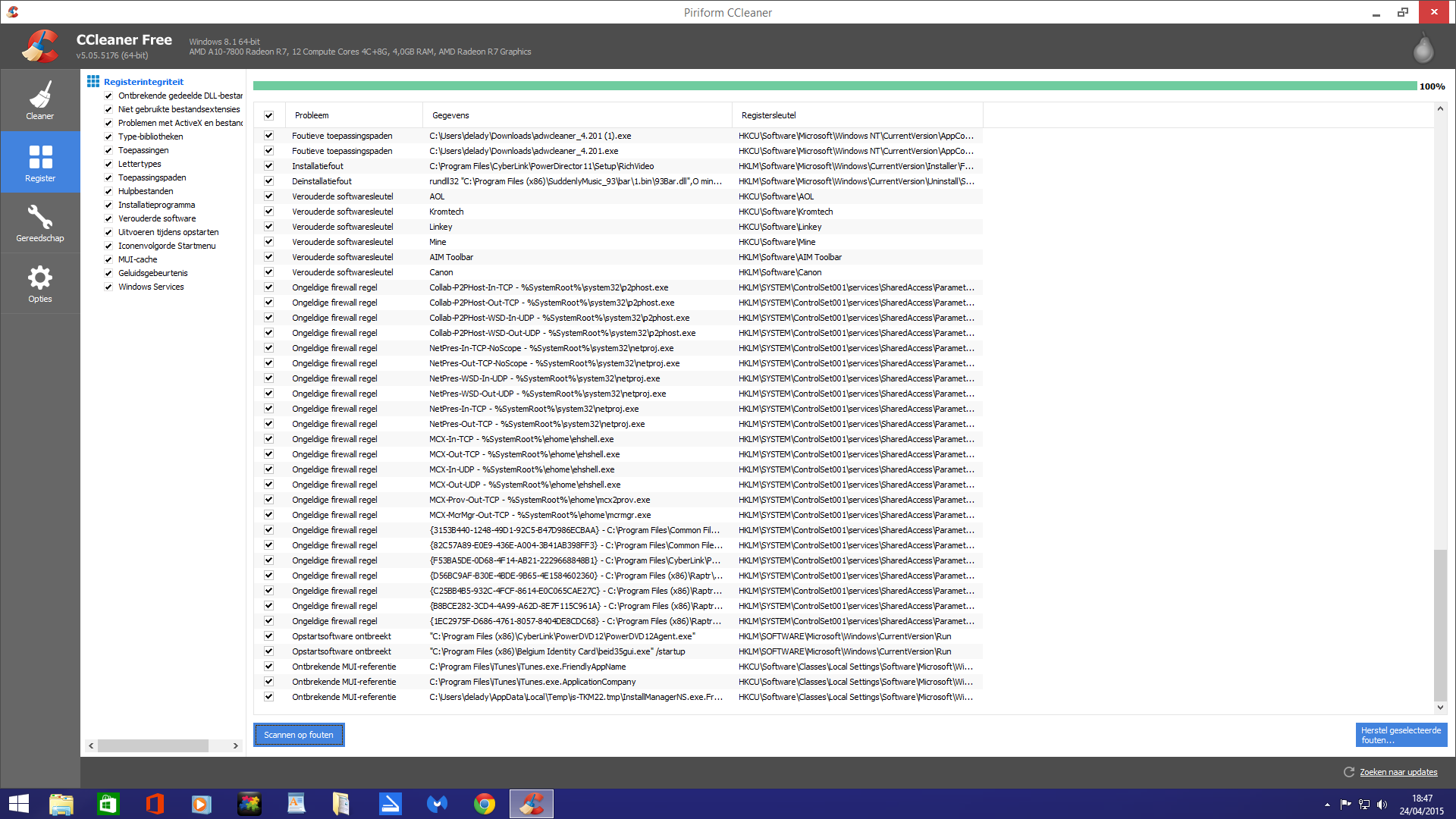The image size is (1456, 819).
Task: Disable the Windows Services scan option
Action: [108, 287]
